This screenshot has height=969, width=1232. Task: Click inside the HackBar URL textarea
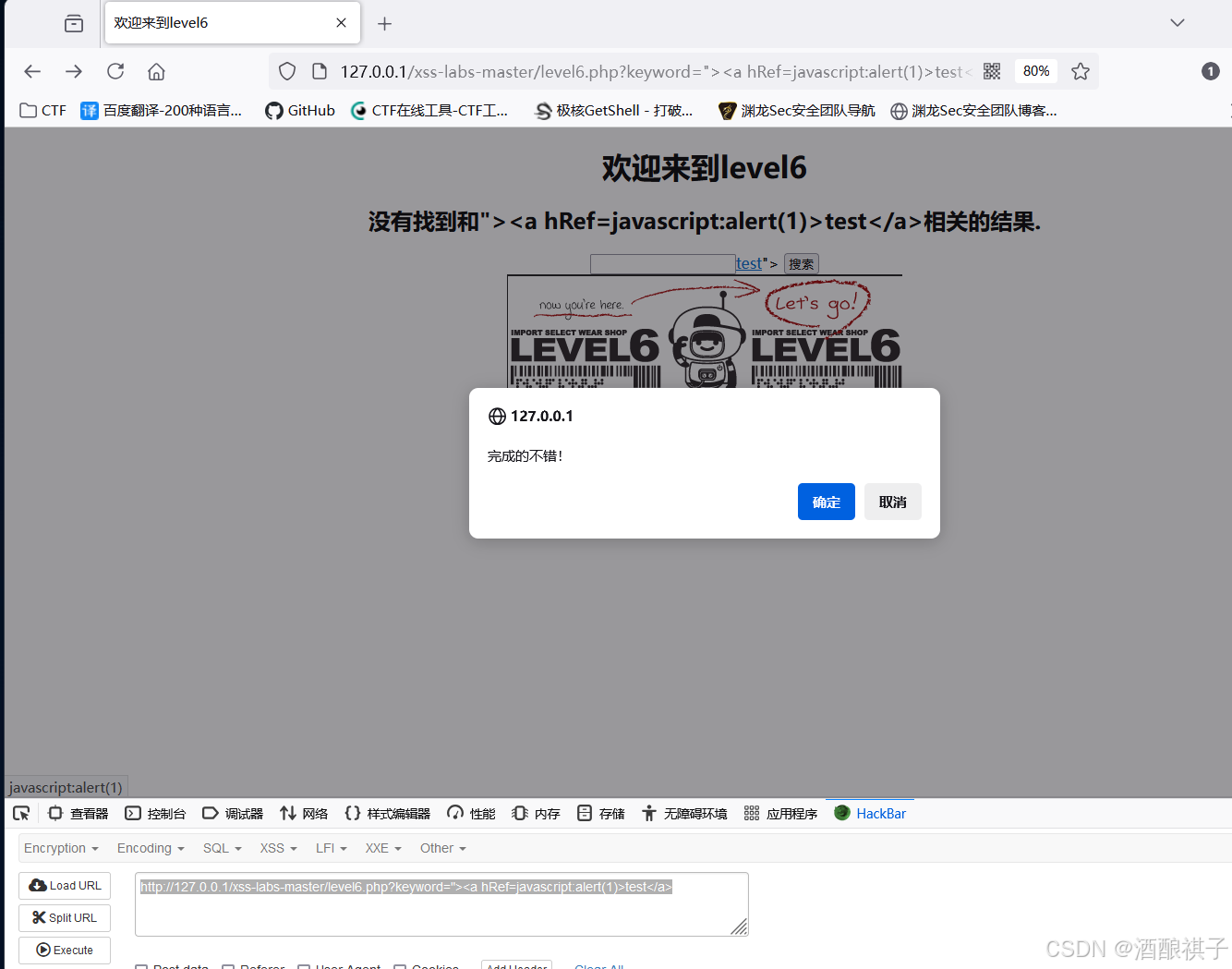pos(441,904)
